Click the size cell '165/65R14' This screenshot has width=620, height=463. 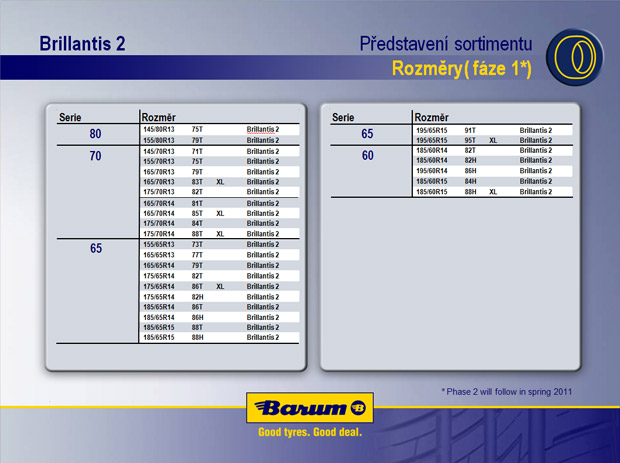159,265
